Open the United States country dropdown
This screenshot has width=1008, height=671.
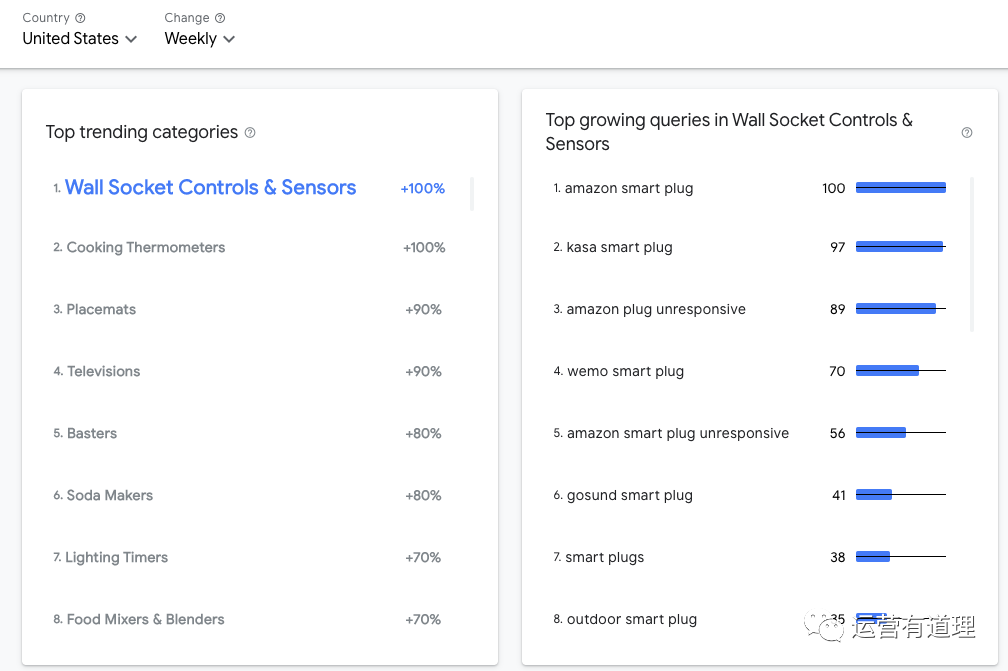80,39
